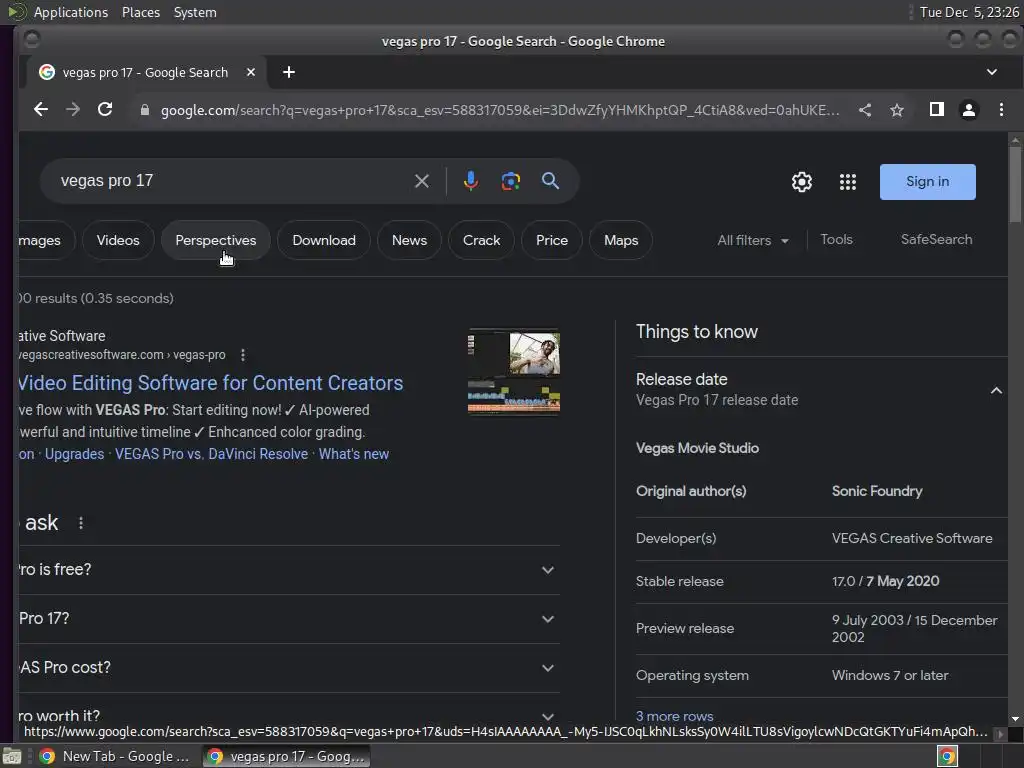Follow the VEGAS Pro vs. DaVinci Resolve link
Viewport: 1024px width, 768px height.
tap(212, 454)
